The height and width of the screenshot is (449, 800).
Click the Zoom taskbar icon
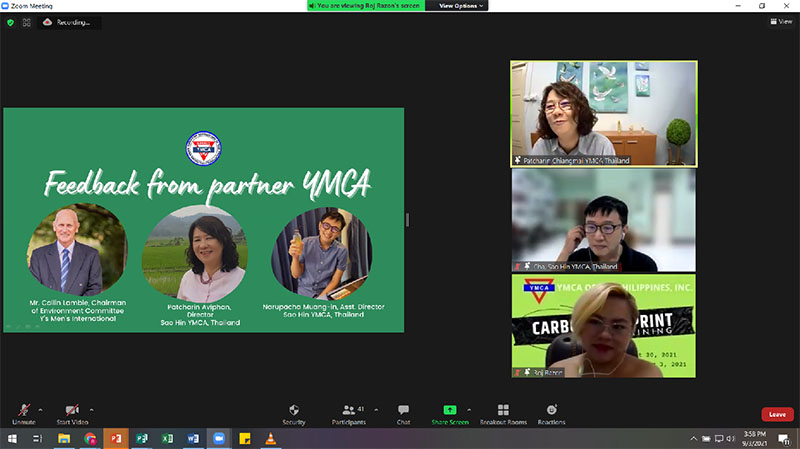point(219,438)
